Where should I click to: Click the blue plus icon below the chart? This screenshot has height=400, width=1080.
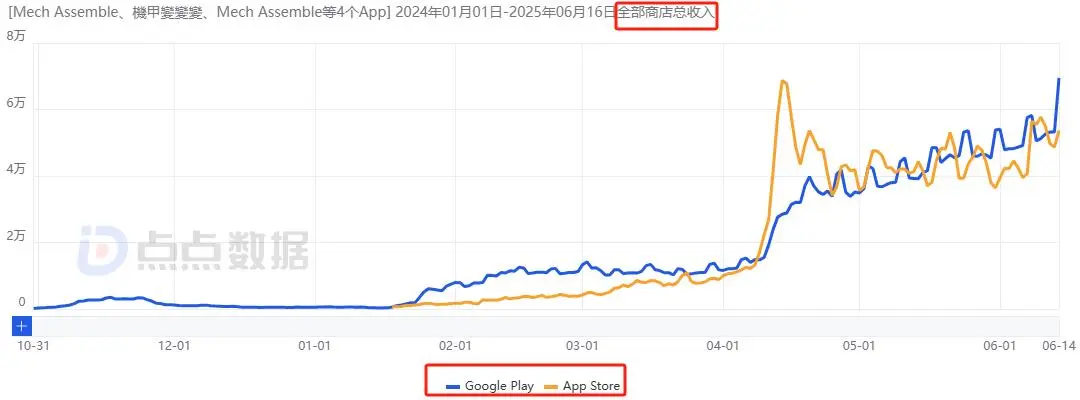22,326
